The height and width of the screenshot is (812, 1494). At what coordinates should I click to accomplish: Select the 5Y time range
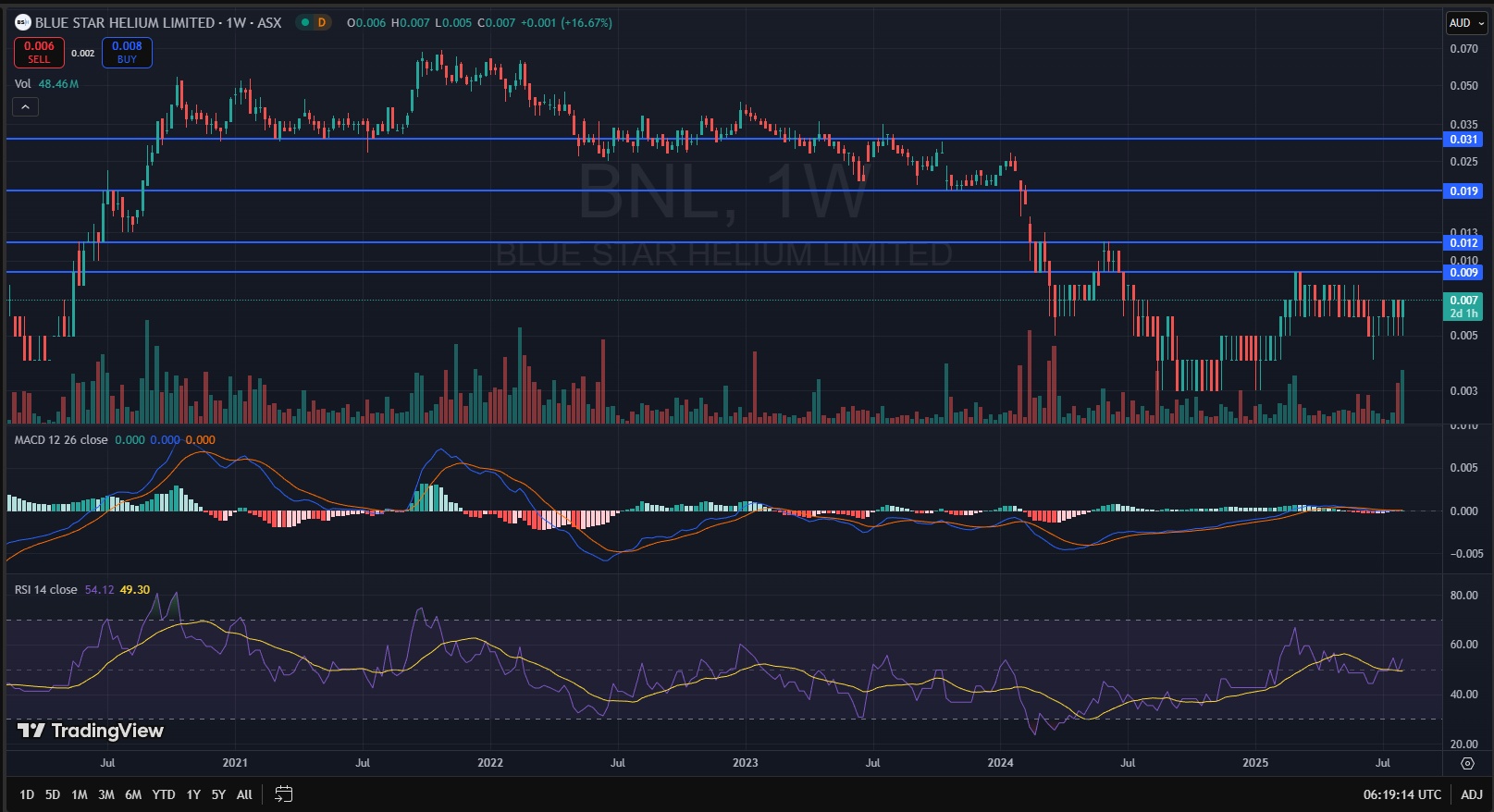click(218, 794)
